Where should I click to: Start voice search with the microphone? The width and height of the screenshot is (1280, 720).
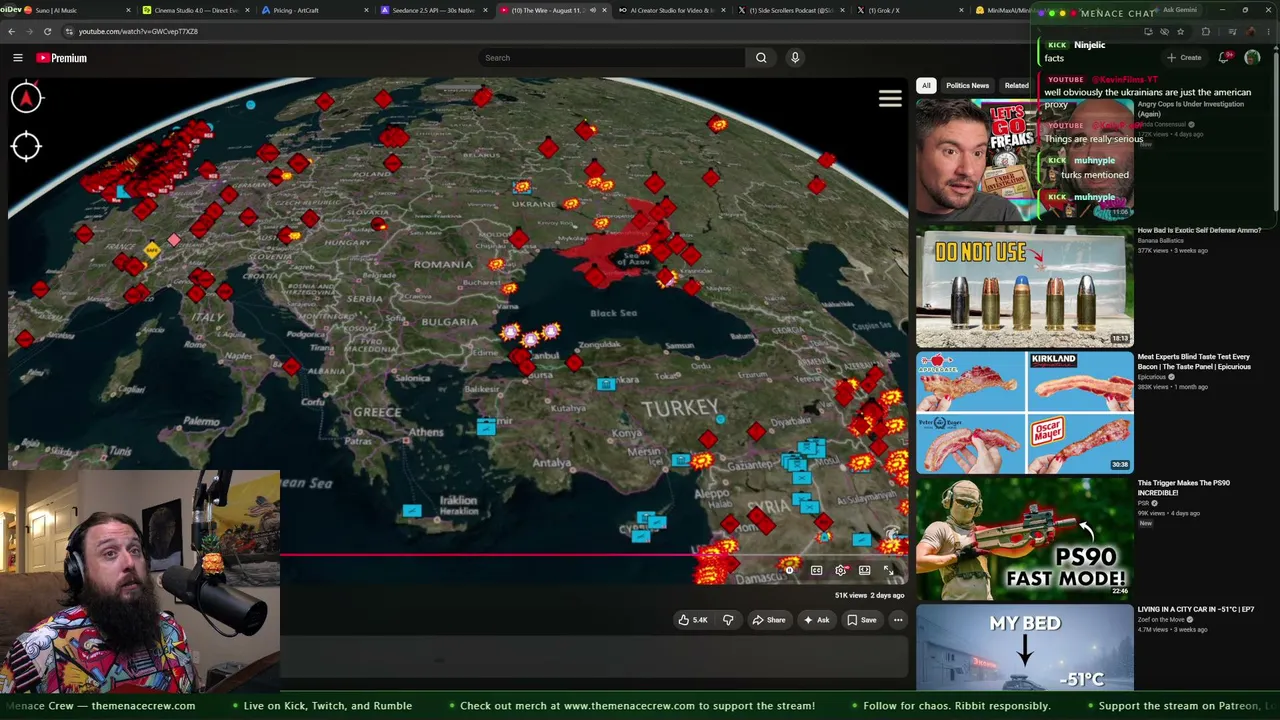[795, 58]
